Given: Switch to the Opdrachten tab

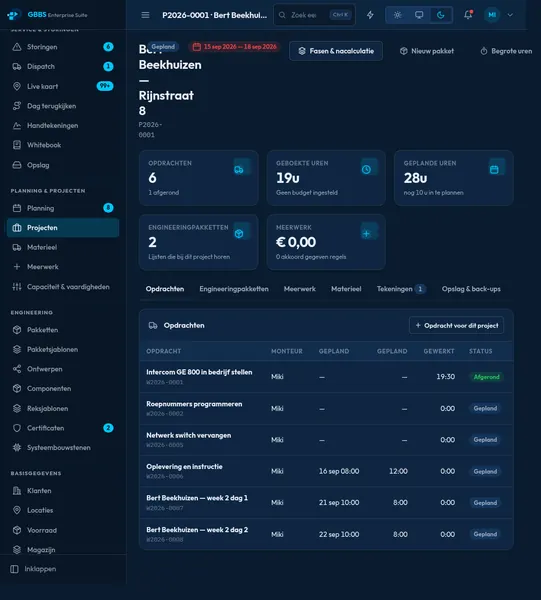Looking at the screenshot, I should (x=165, y=289).
